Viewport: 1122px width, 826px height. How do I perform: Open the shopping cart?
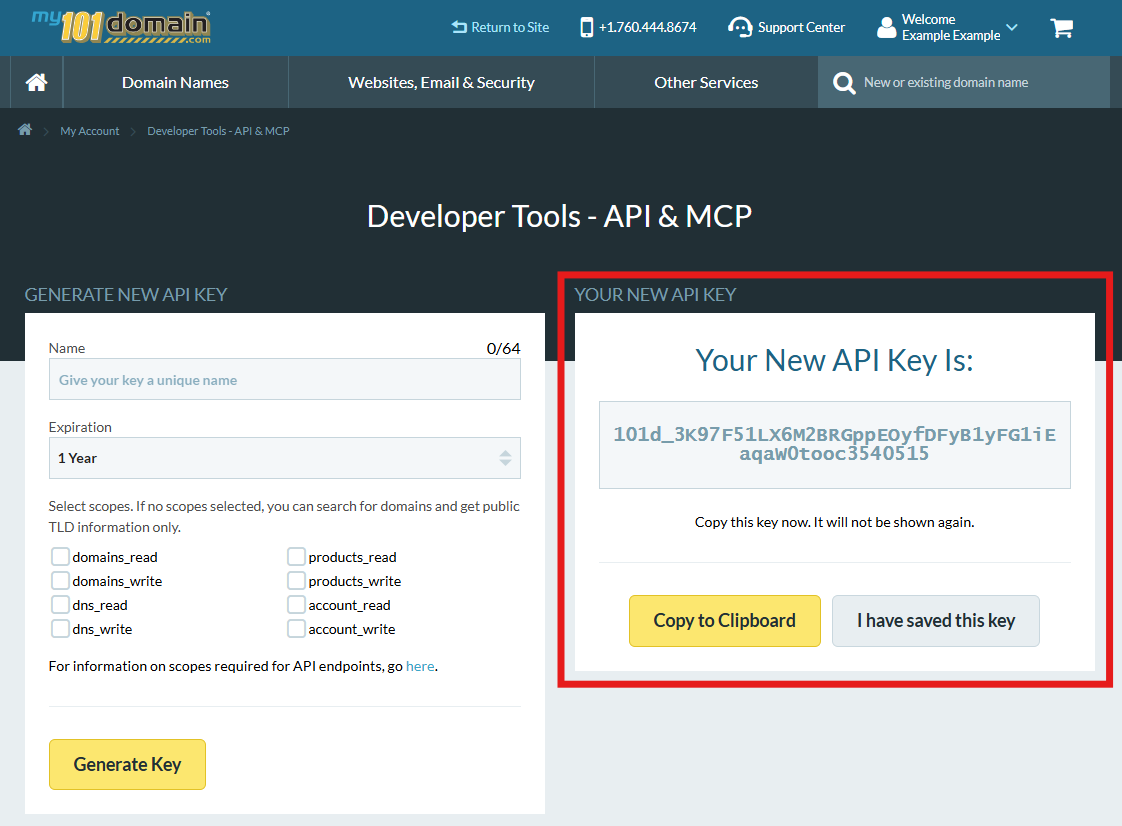click(1061, 28)
